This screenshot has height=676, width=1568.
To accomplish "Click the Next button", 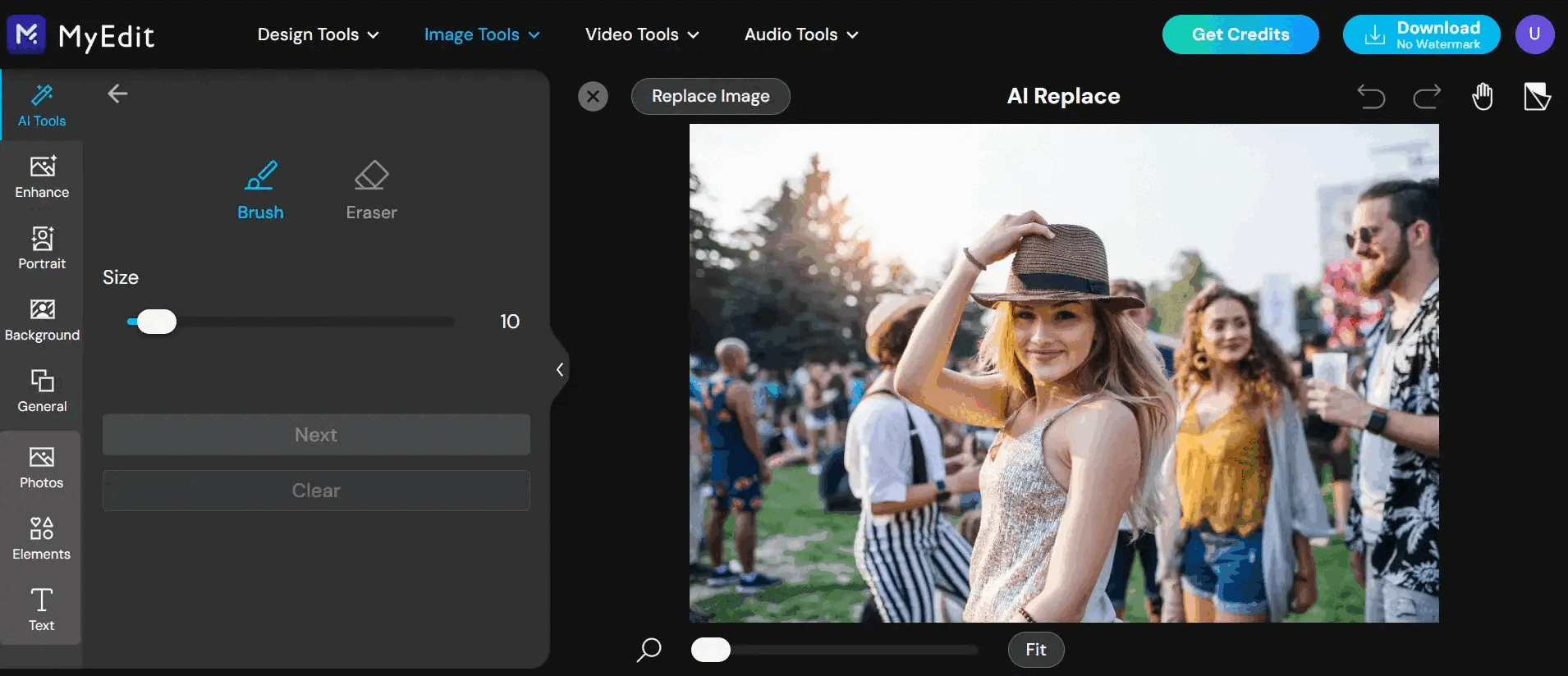I will coord(316,435).
